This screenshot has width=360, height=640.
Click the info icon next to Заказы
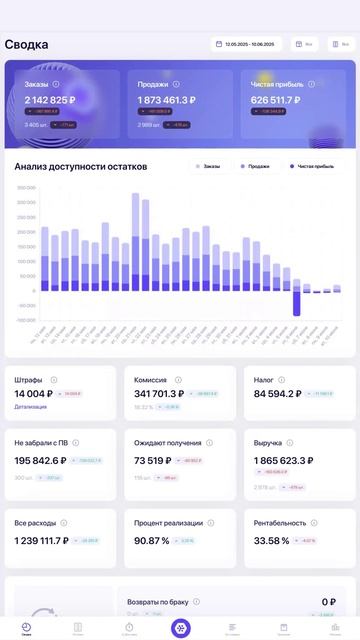(56, 84)
